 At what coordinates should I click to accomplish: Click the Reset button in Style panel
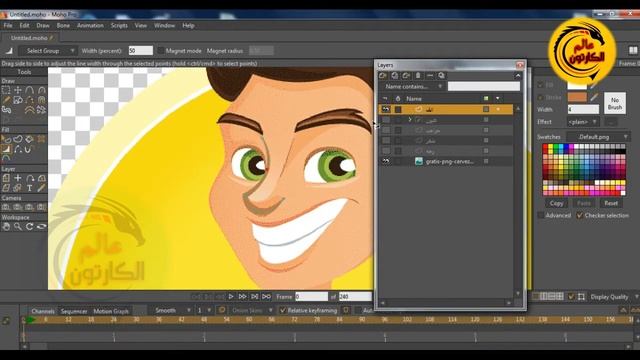pos(611,203)
